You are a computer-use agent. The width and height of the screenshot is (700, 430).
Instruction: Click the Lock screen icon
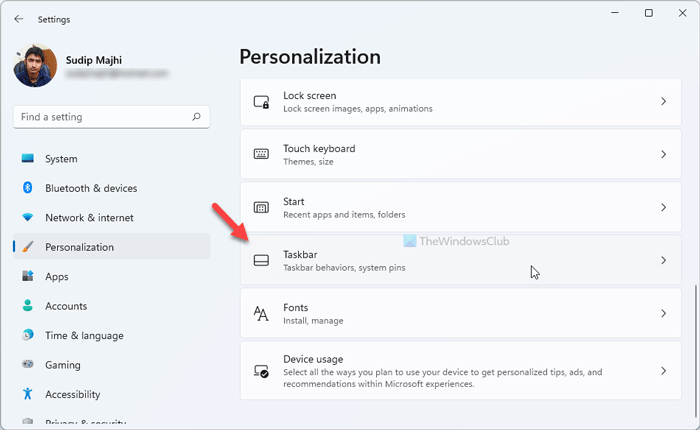261,102
